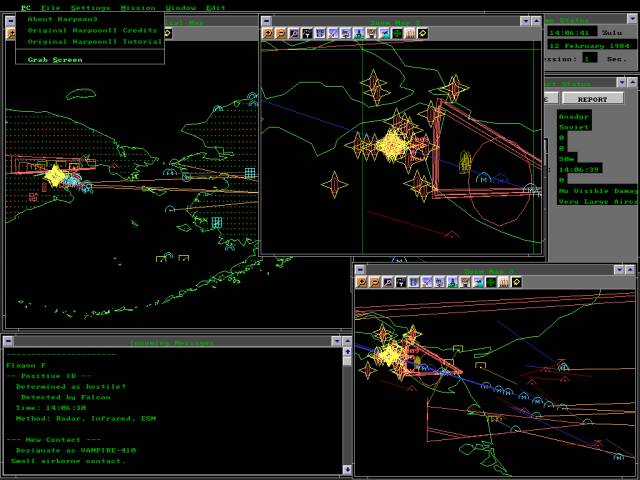This screenshot has height=480, width=640.
Task: Click the Incoming Messages scrollbar up arrow
Action: click(347, 352)
